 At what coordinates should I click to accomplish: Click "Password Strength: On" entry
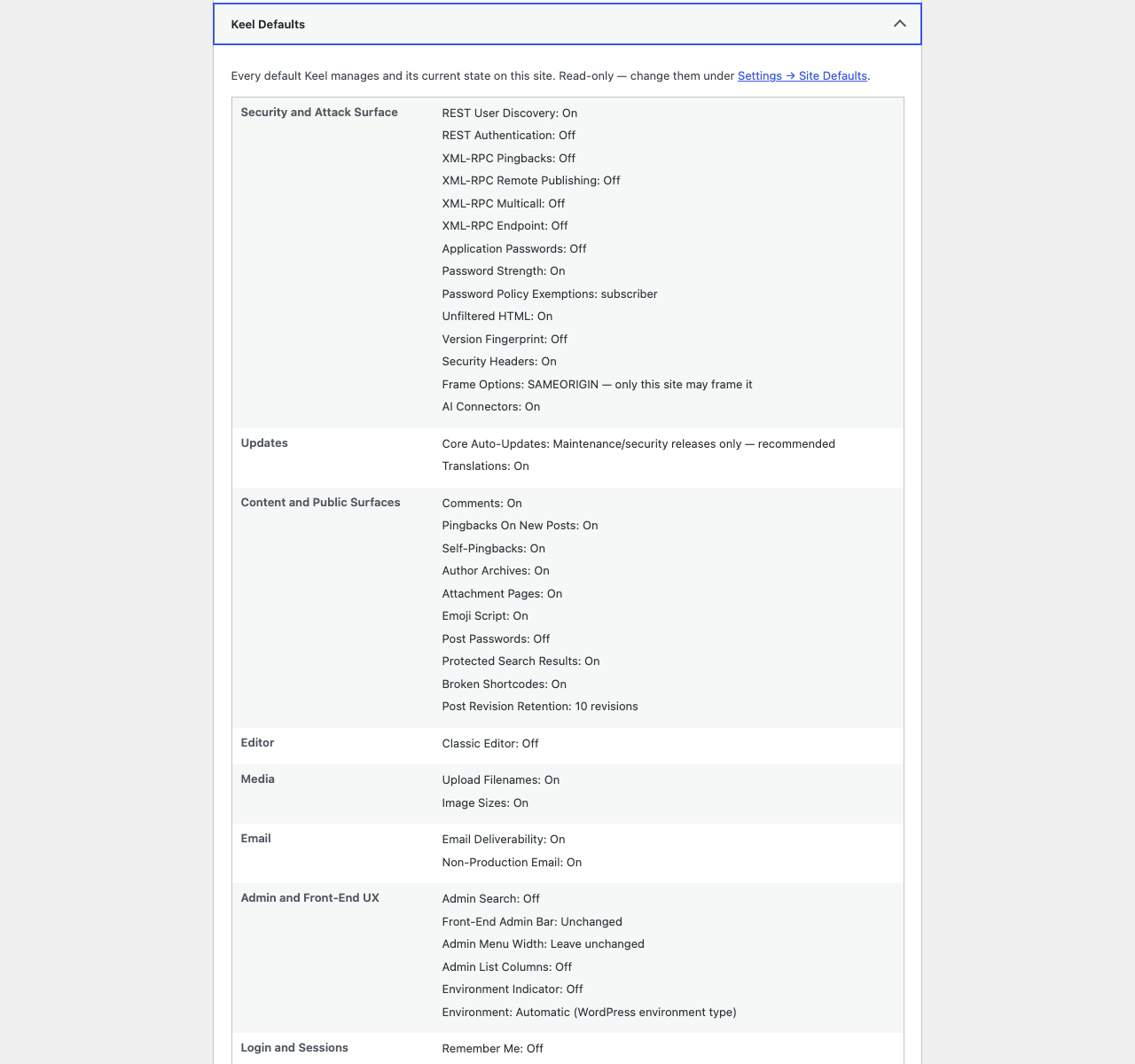[504, 271]
